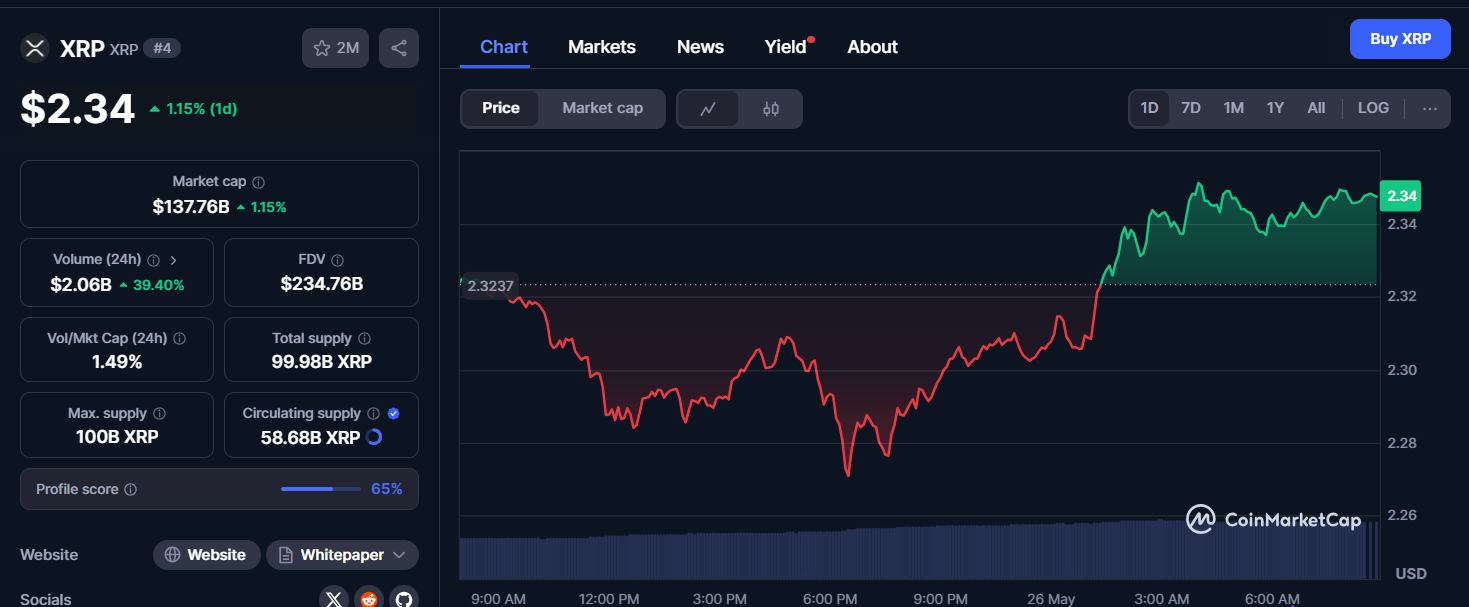Viewport: 1469px width, 607px height.
Task: Click the share icon button
Action: click(398, 48)
